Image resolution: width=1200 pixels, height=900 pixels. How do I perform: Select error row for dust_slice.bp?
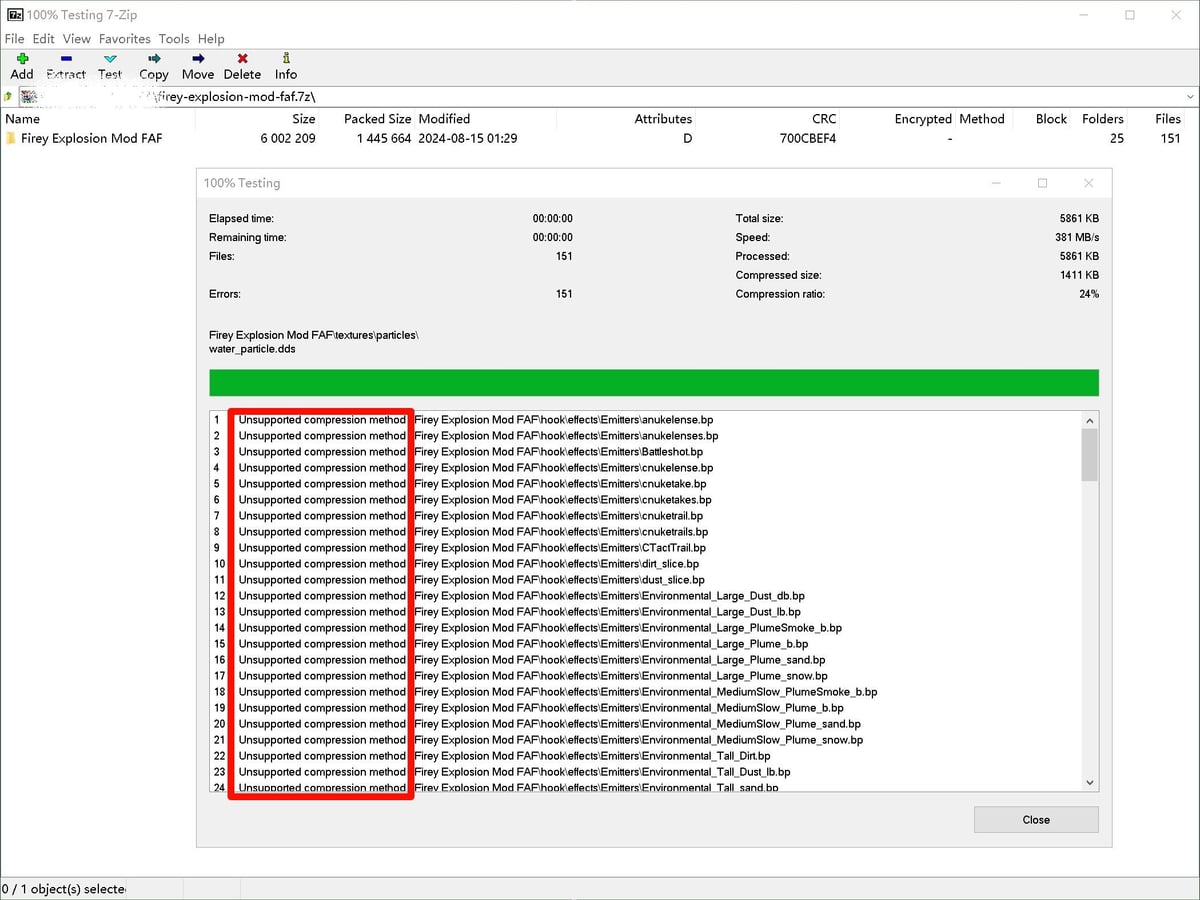click(645, 580)
